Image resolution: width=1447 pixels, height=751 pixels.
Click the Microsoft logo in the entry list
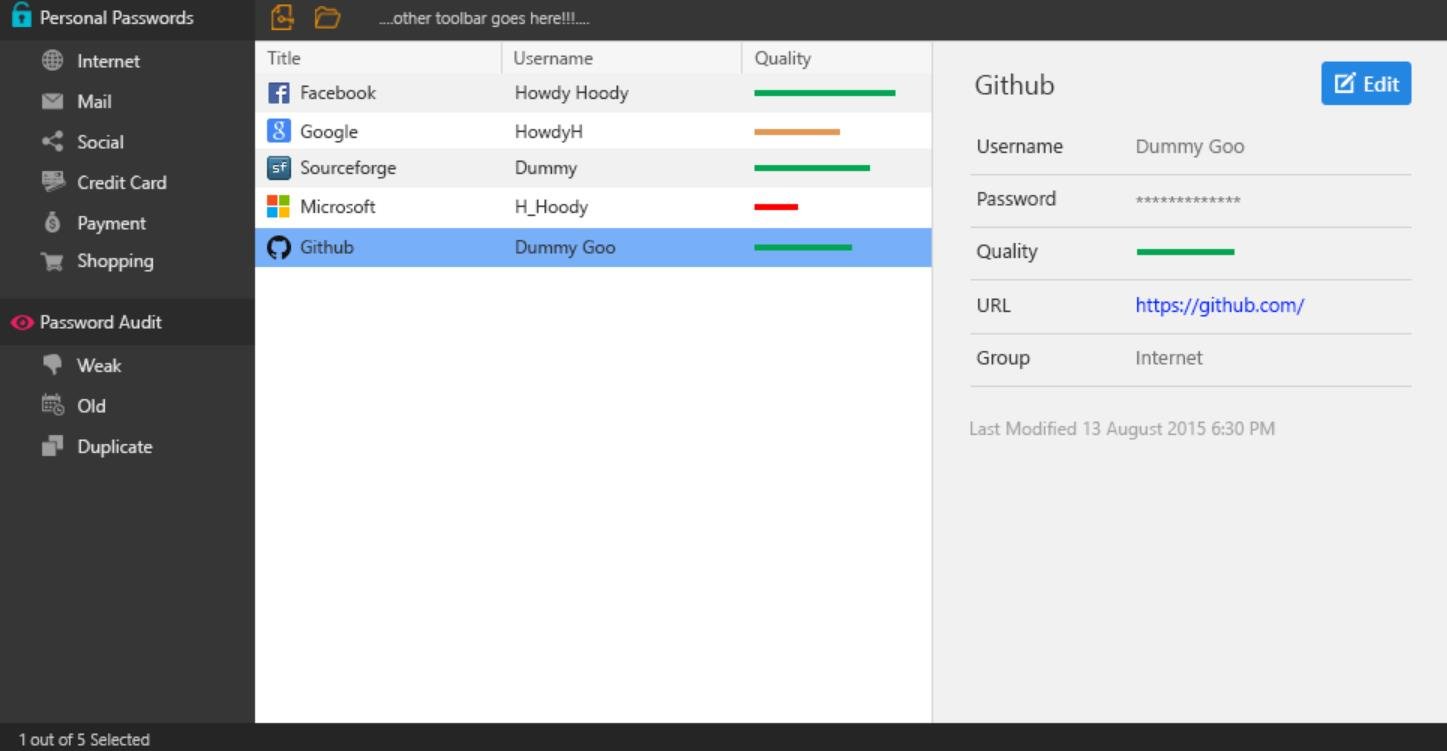(279, 207)
